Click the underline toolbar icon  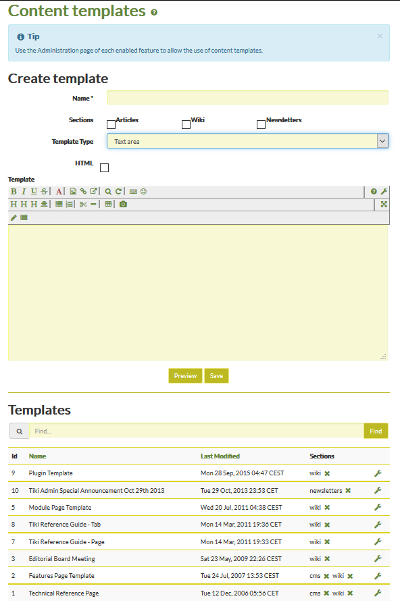tap(34, 191)
